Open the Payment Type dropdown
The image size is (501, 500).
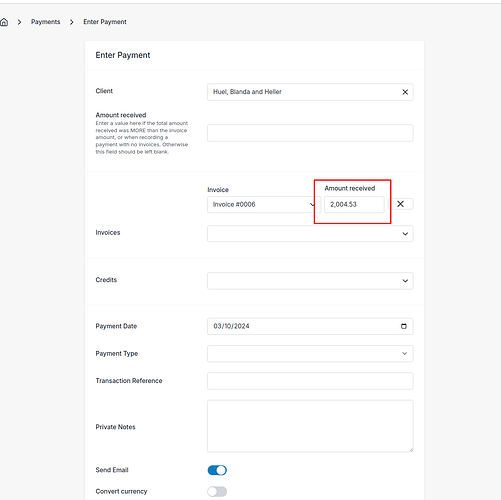point(310,353)
